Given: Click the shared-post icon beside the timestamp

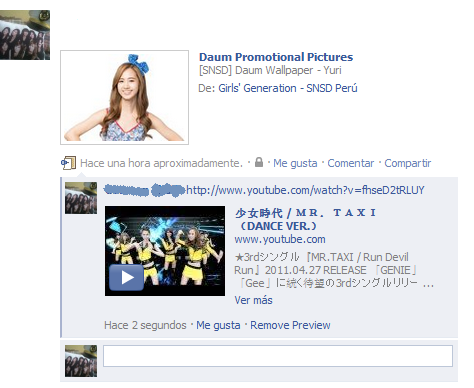Looking at the screenshot, I should click(69, 163).
